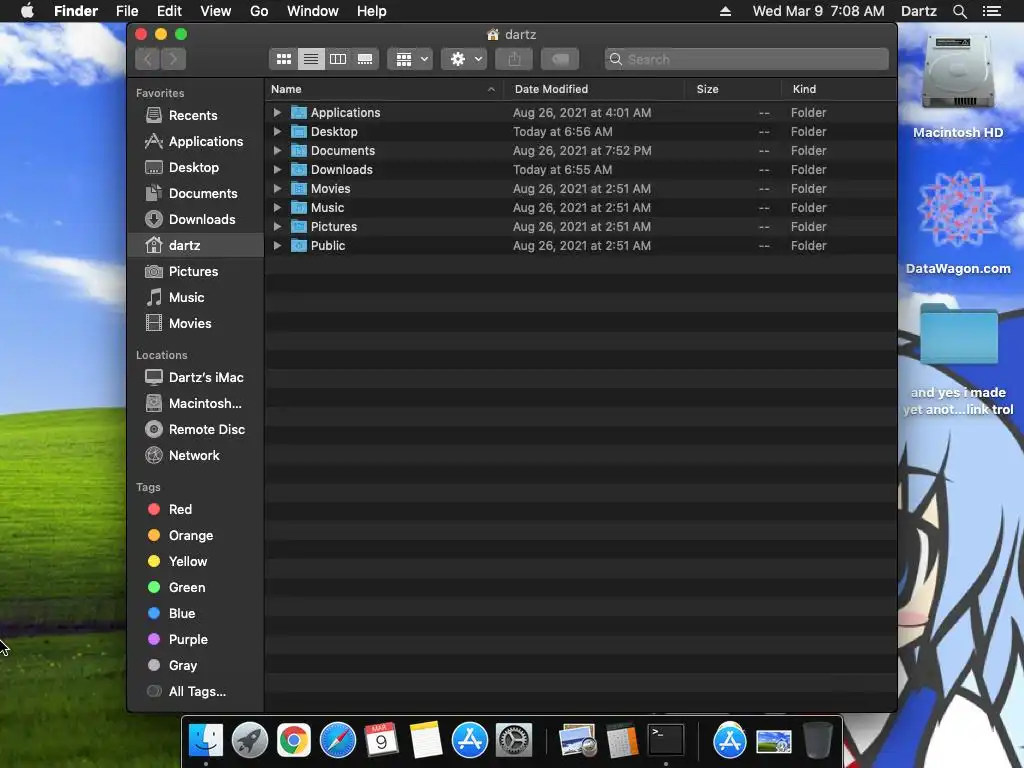
Task: Select Downloads in sidebar Favorites
Action: (x=195, y=219)
